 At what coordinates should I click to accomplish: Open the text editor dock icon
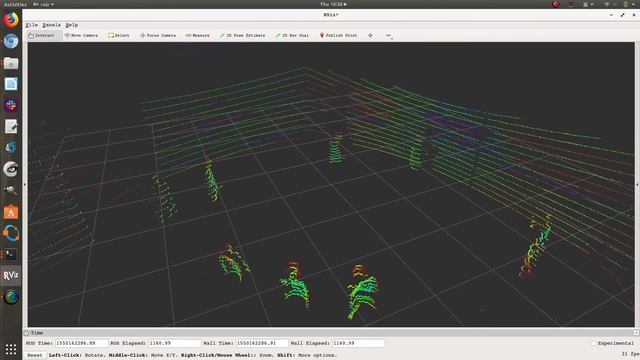(11, 127)
